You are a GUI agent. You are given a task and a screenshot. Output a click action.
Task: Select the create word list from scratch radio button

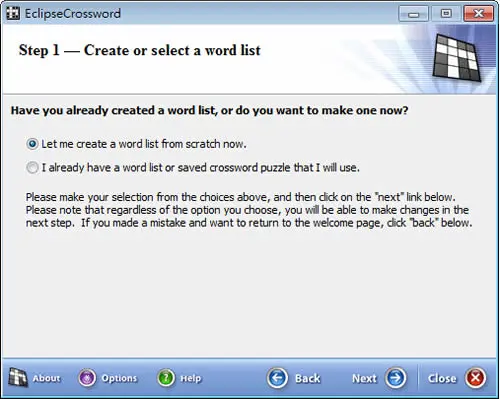[x=32, y=144]
